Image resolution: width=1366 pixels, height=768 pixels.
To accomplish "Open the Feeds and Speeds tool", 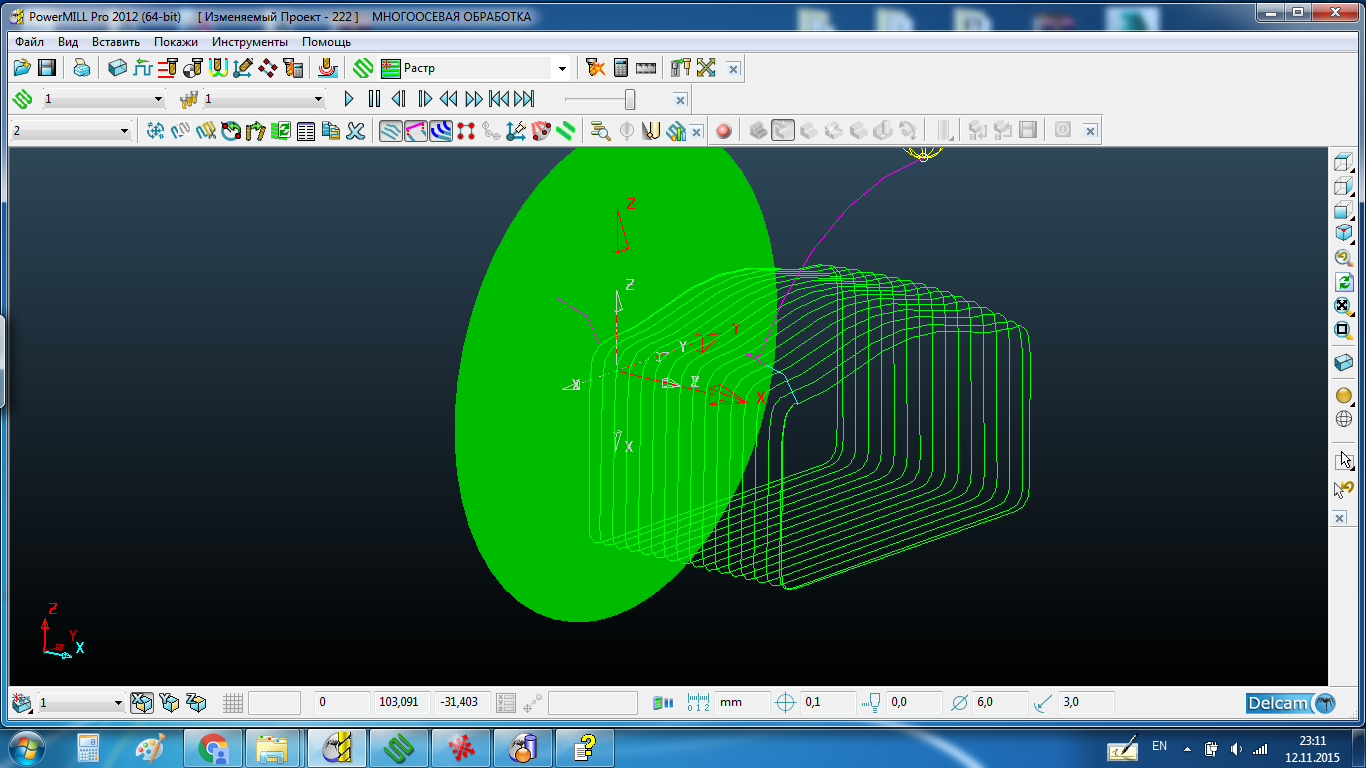I will click(142, 68).
